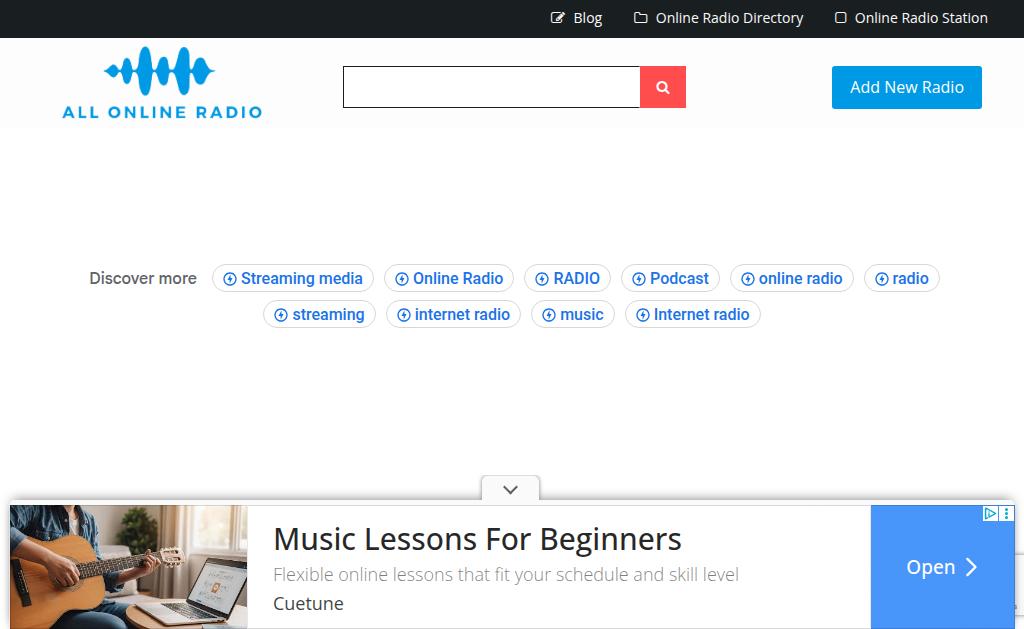The image size is (1024, 629).
Task: Focus the radio search input field
Action: tap(491, 87)
